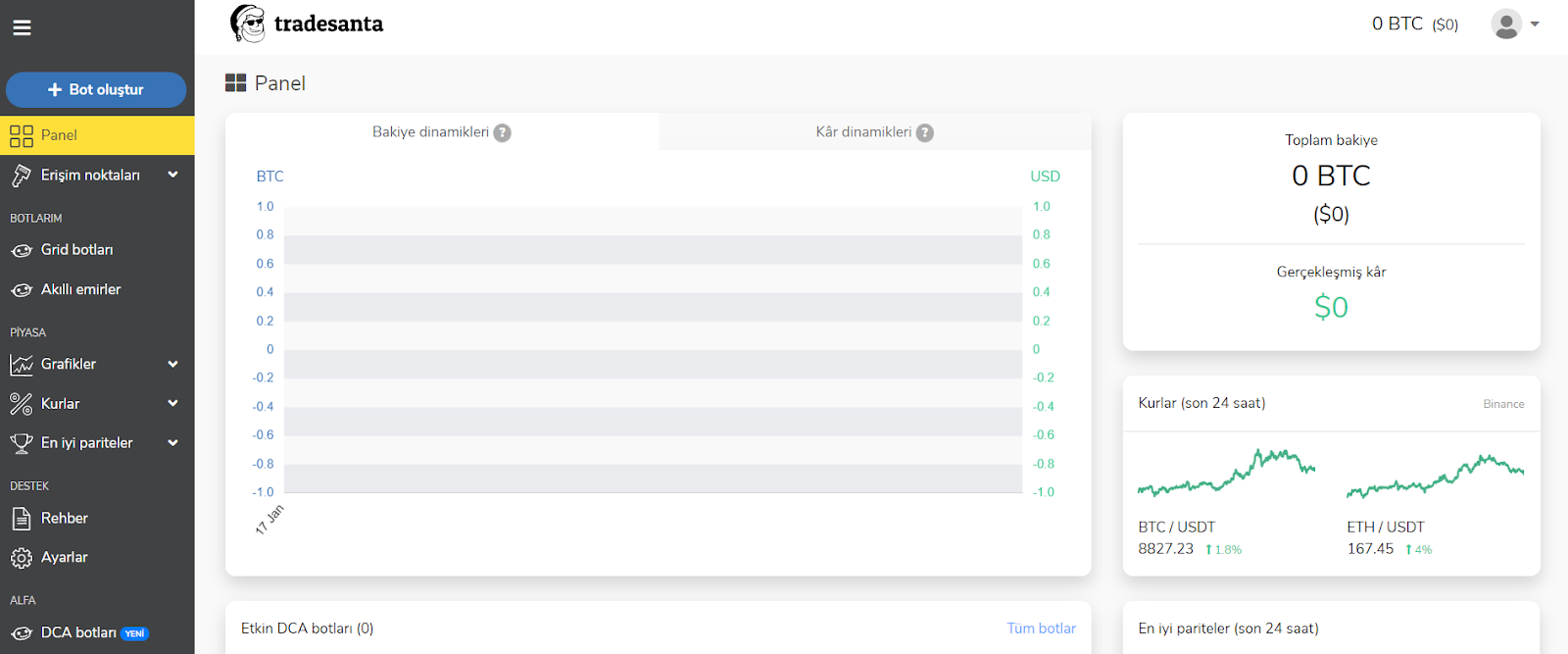Click the USD axis label on chart
Viewport: 1568px width, 654px height.
pos(1045,176)
